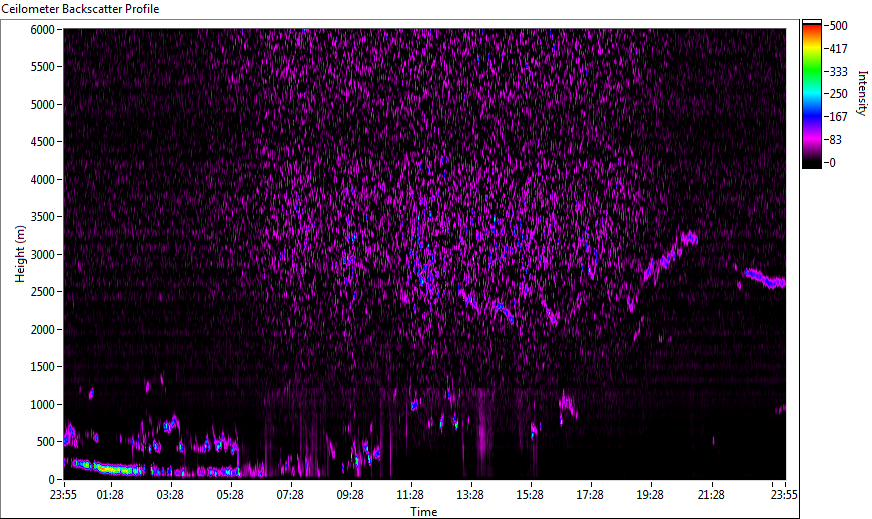Click the 15:28 time axis label
Screen dimensions: 872x519
tap(530, 495)
